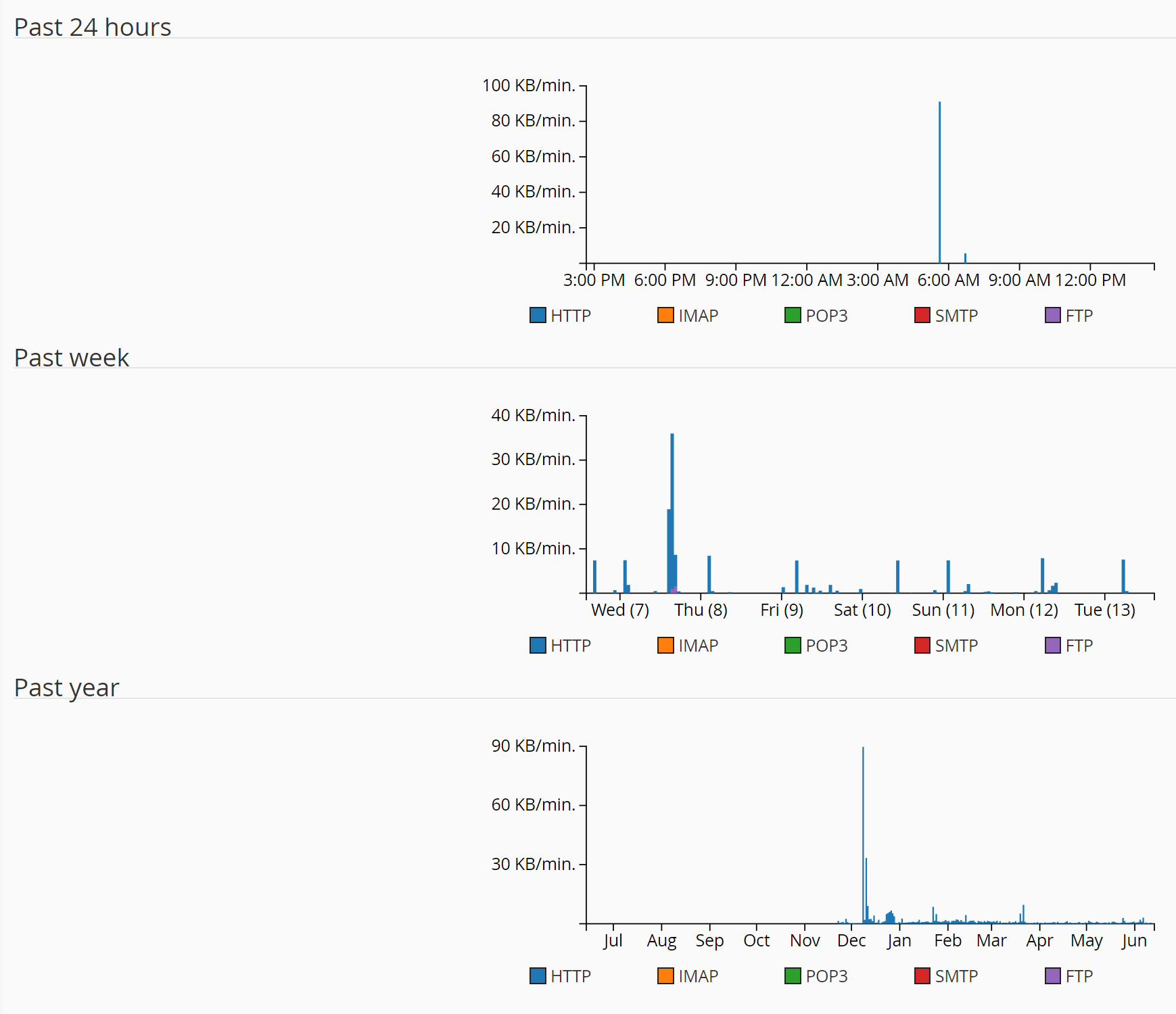Click the IMAP legend icon under Past 24 hours
The height and width of the screenshot is (1014, 1176).
(x=664, y=315)
